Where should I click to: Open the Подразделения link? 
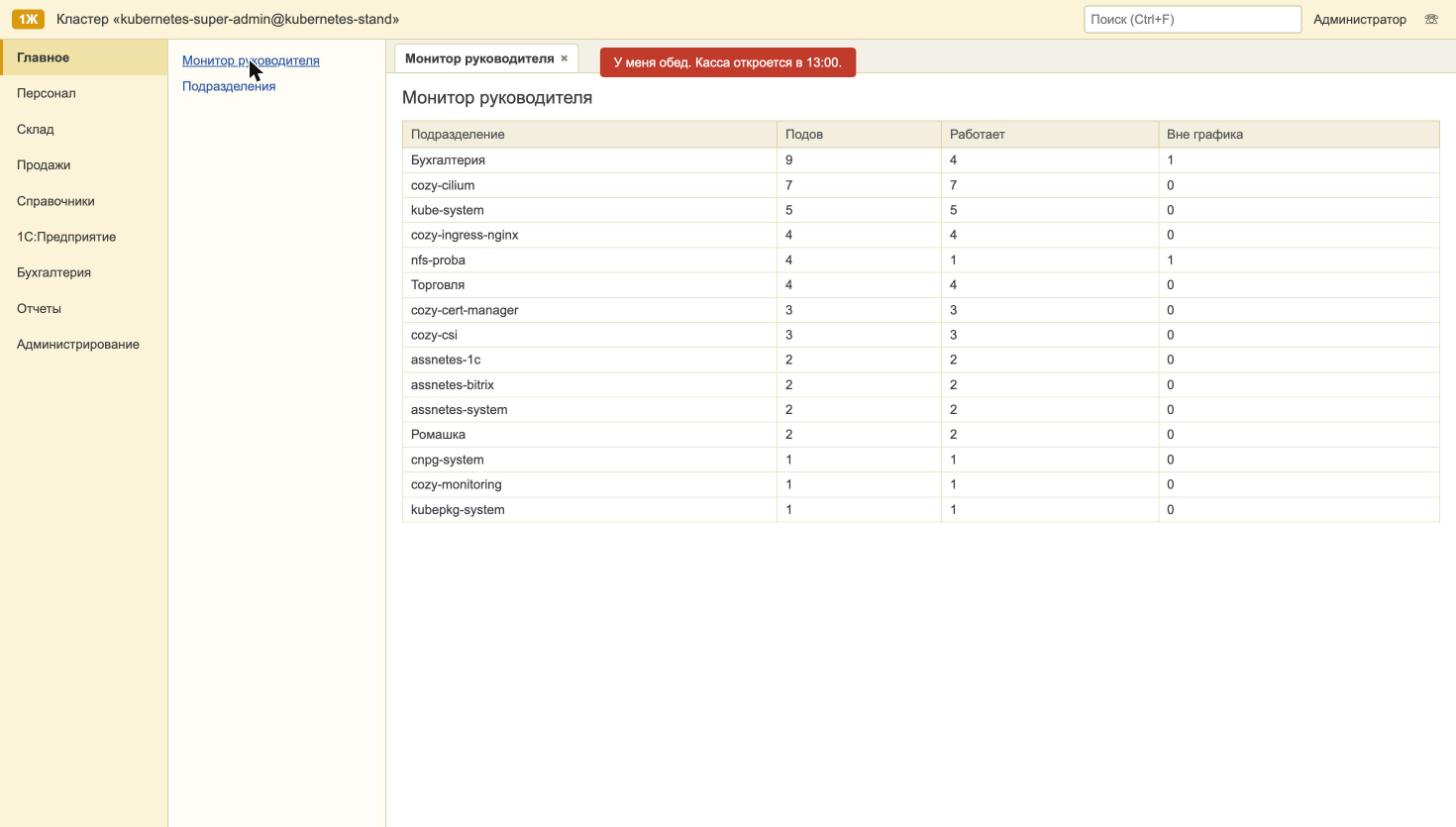(229, 86)
